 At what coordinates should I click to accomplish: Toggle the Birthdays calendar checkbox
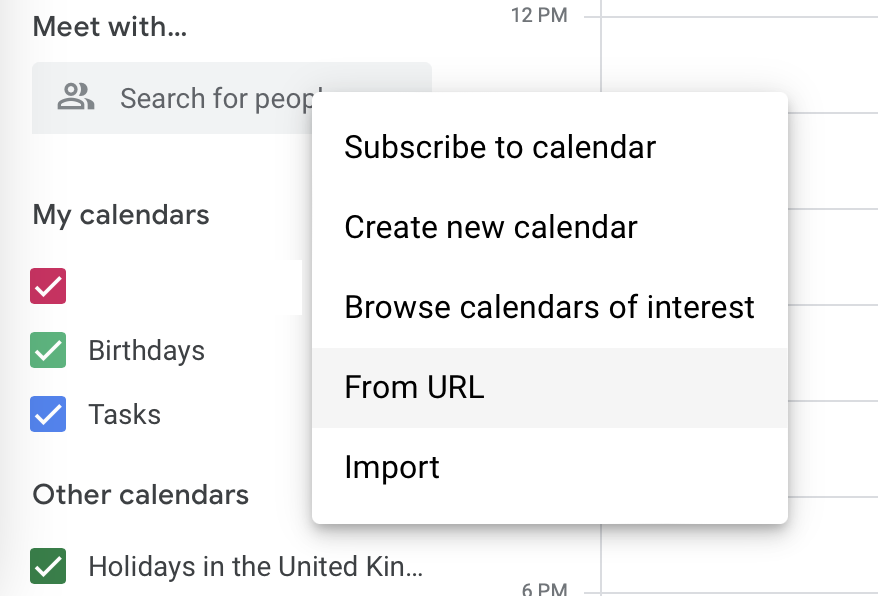pos(48,350)
